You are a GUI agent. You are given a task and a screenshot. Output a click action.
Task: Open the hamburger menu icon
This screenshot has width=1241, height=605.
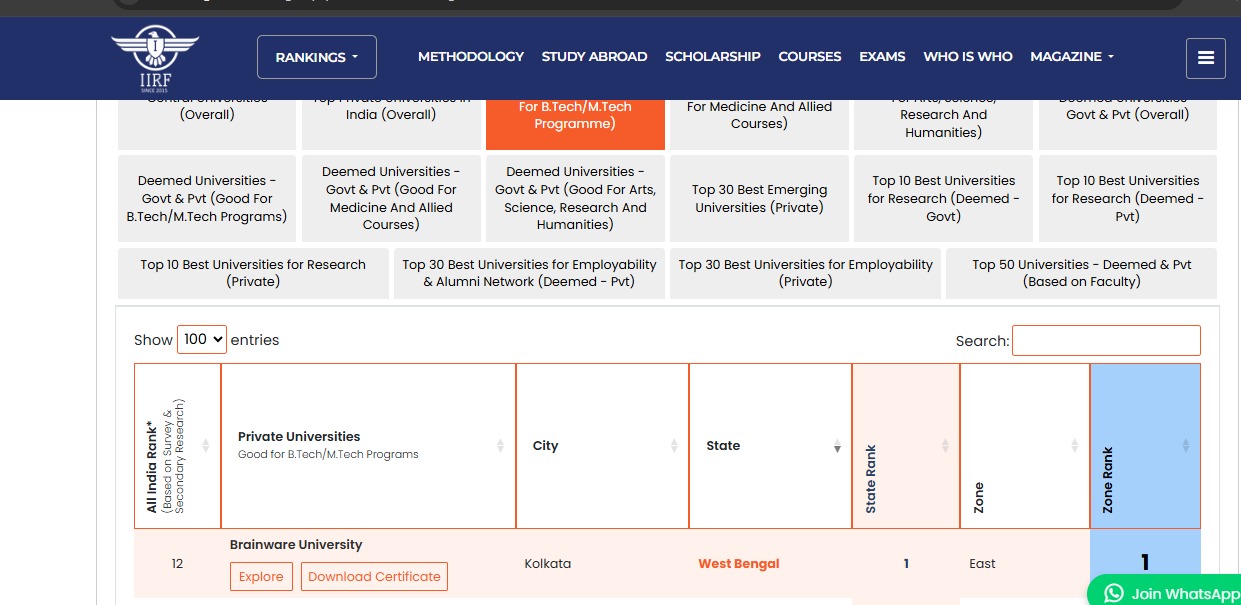click(1205, 58)
